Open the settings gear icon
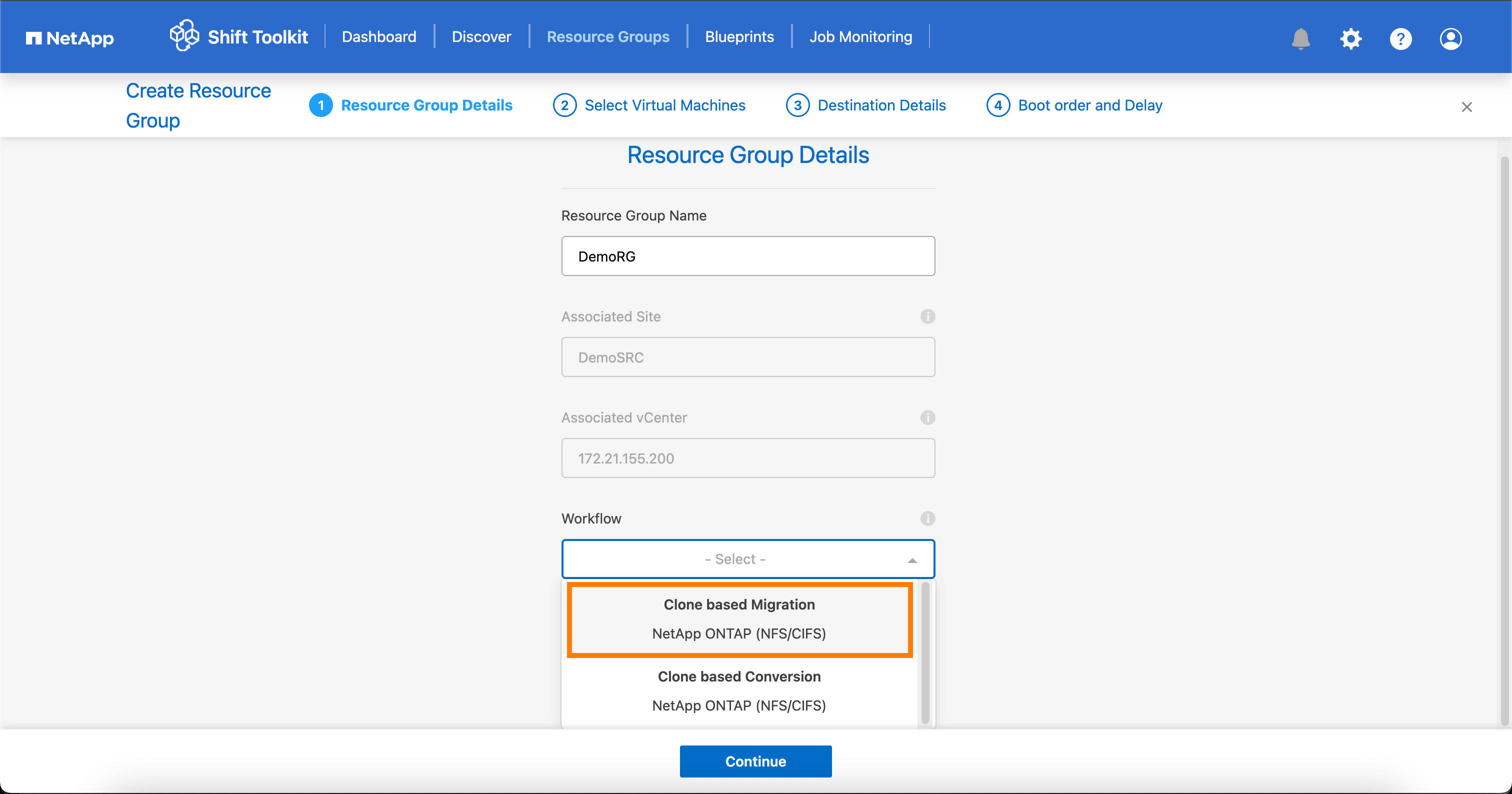The image size is (1512, 794). [x=1350, y=38]
